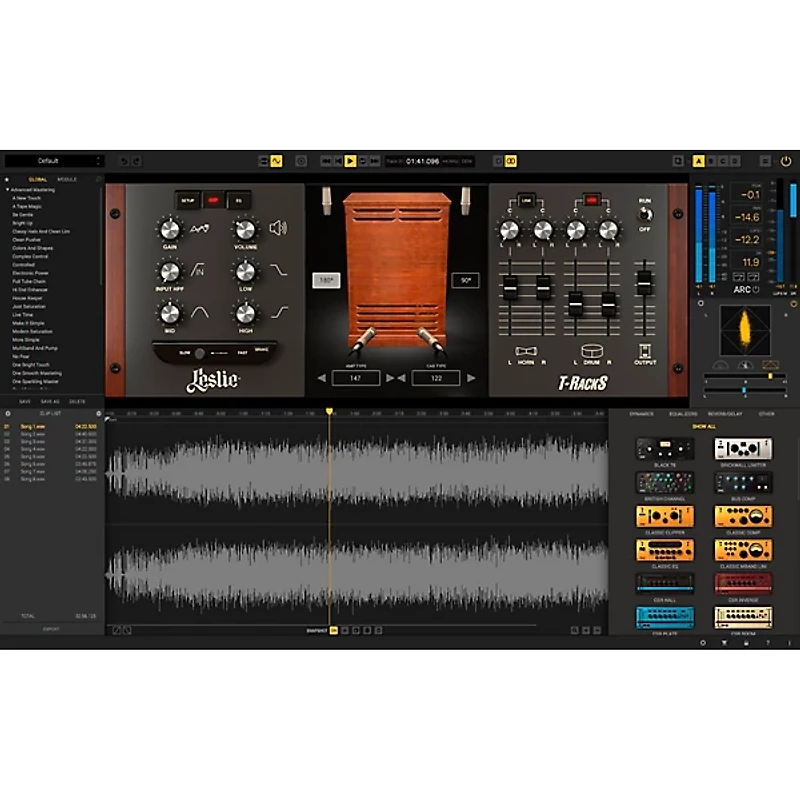Image resolution: width=800 pixels, height=800 pixels.
Task: Click the speaker icon on the Leslie panel
Action: [x=278, y=228]
